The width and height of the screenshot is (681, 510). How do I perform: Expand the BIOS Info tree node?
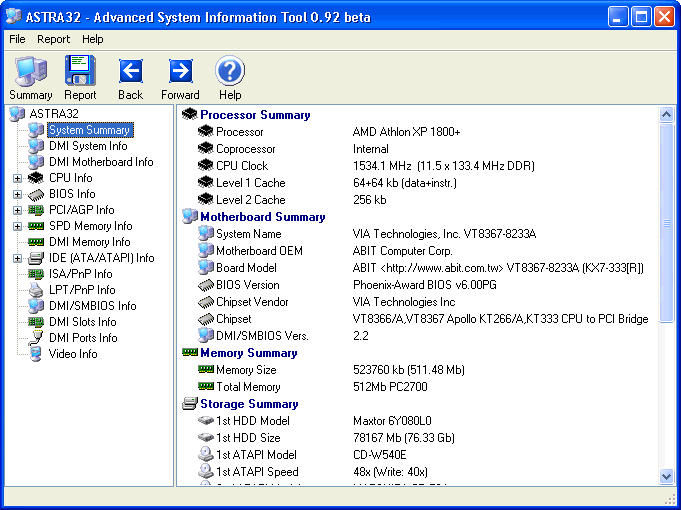pos(17,194)
